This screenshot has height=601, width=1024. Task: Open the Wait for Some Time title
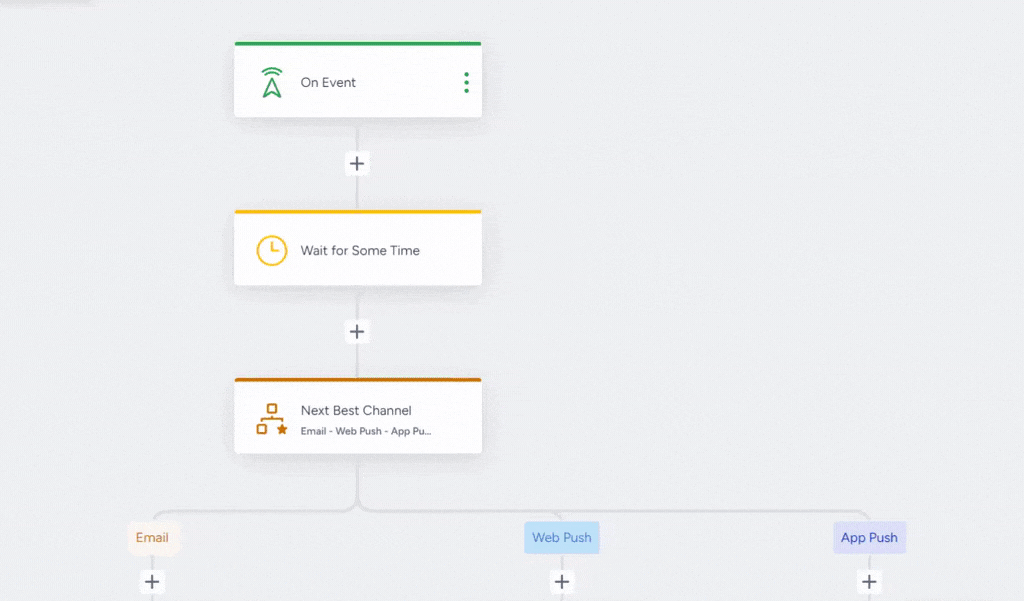tap(360, 251)
